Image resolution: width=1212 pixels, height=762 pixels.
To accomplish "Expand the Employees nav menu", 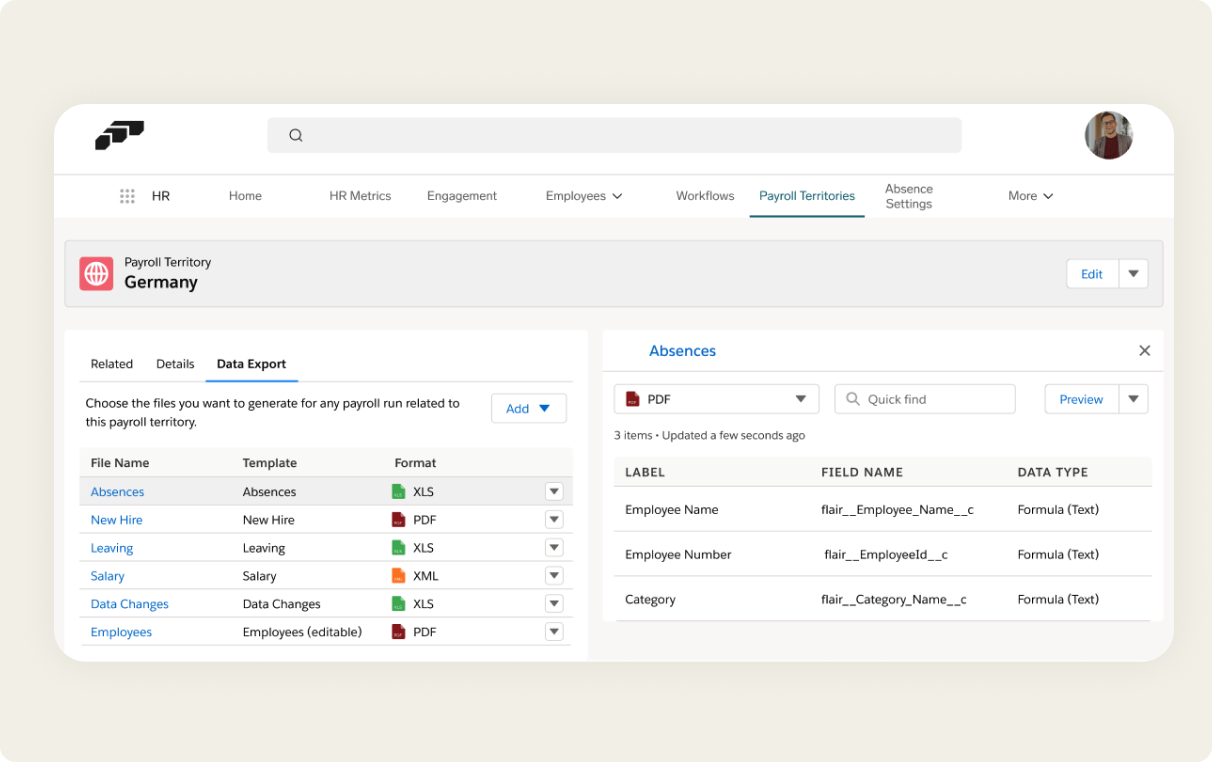I will pos(584,196).
